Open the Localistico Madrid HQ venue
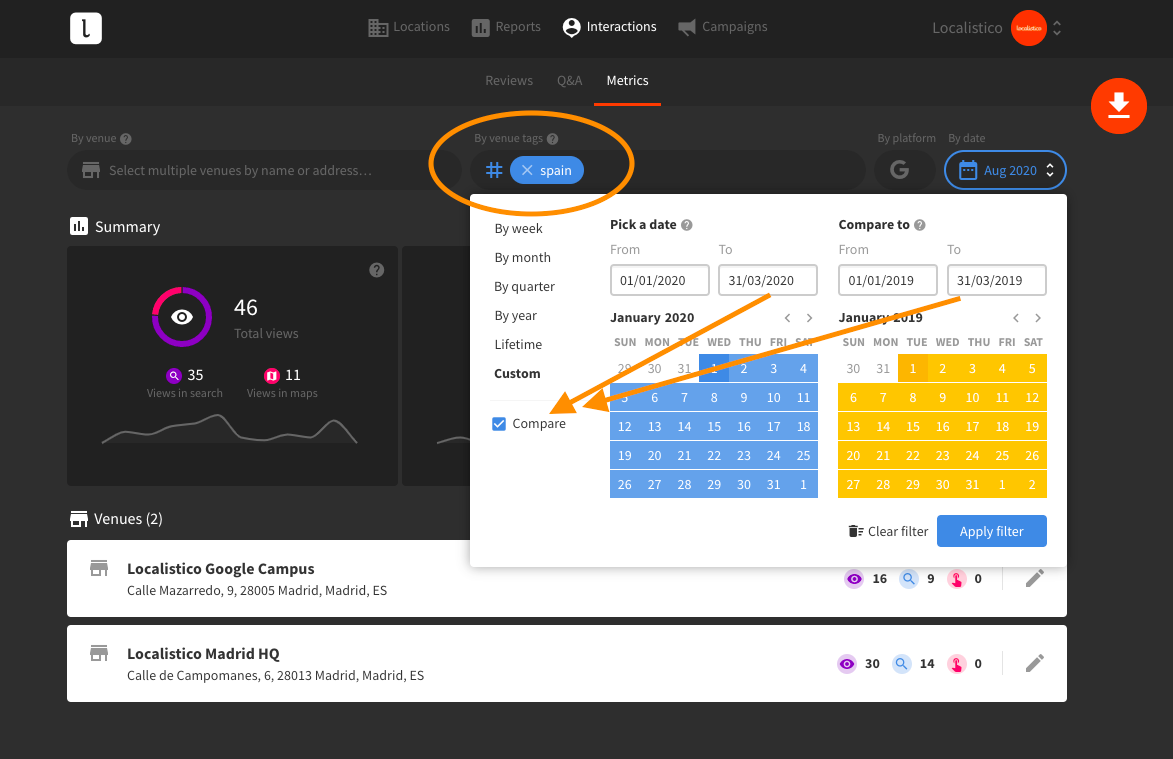The image size is (1173, 759). point(203,654)
